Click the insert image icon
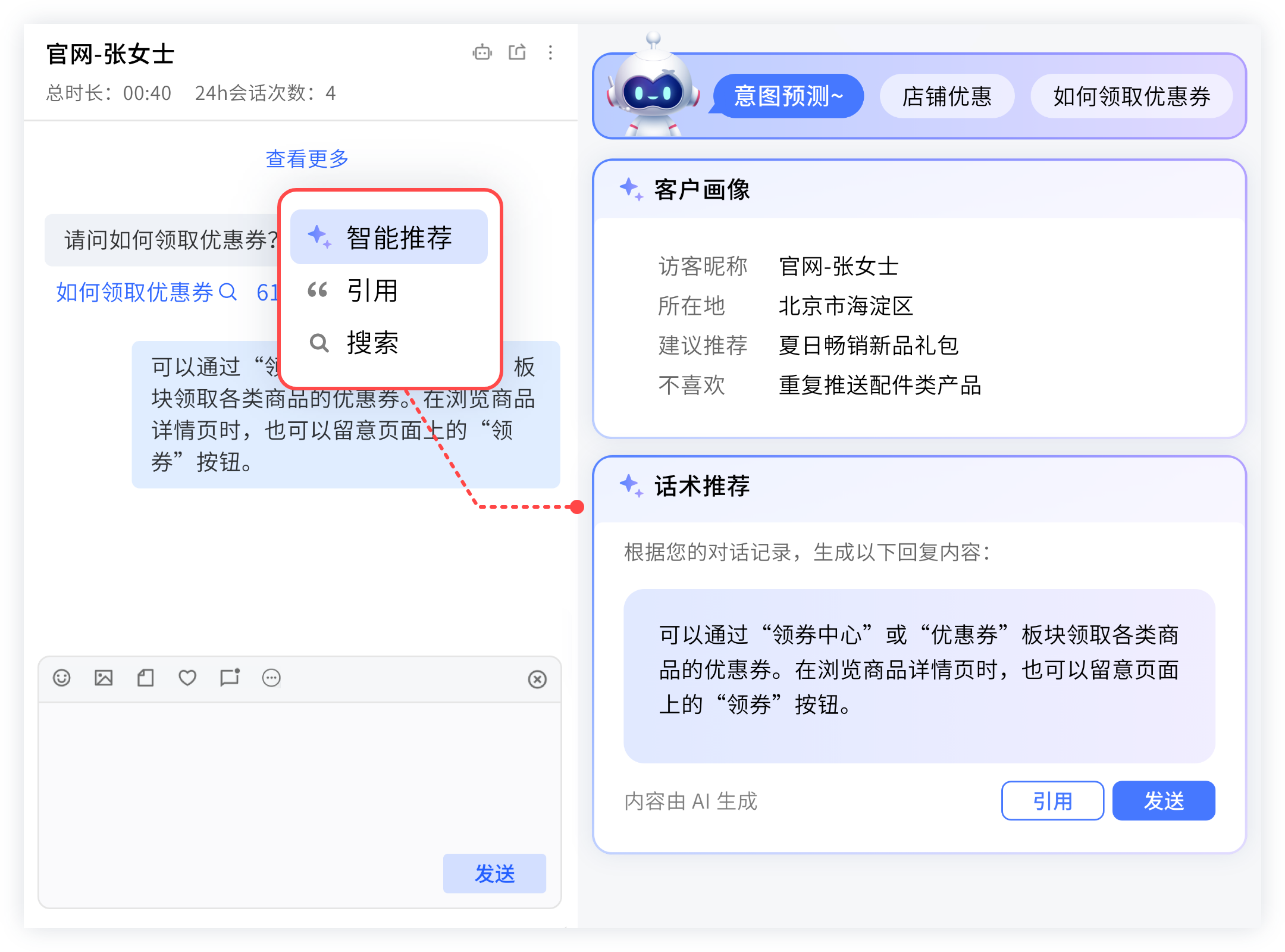This screenshot has height=952, width=1285. (104, 678)
